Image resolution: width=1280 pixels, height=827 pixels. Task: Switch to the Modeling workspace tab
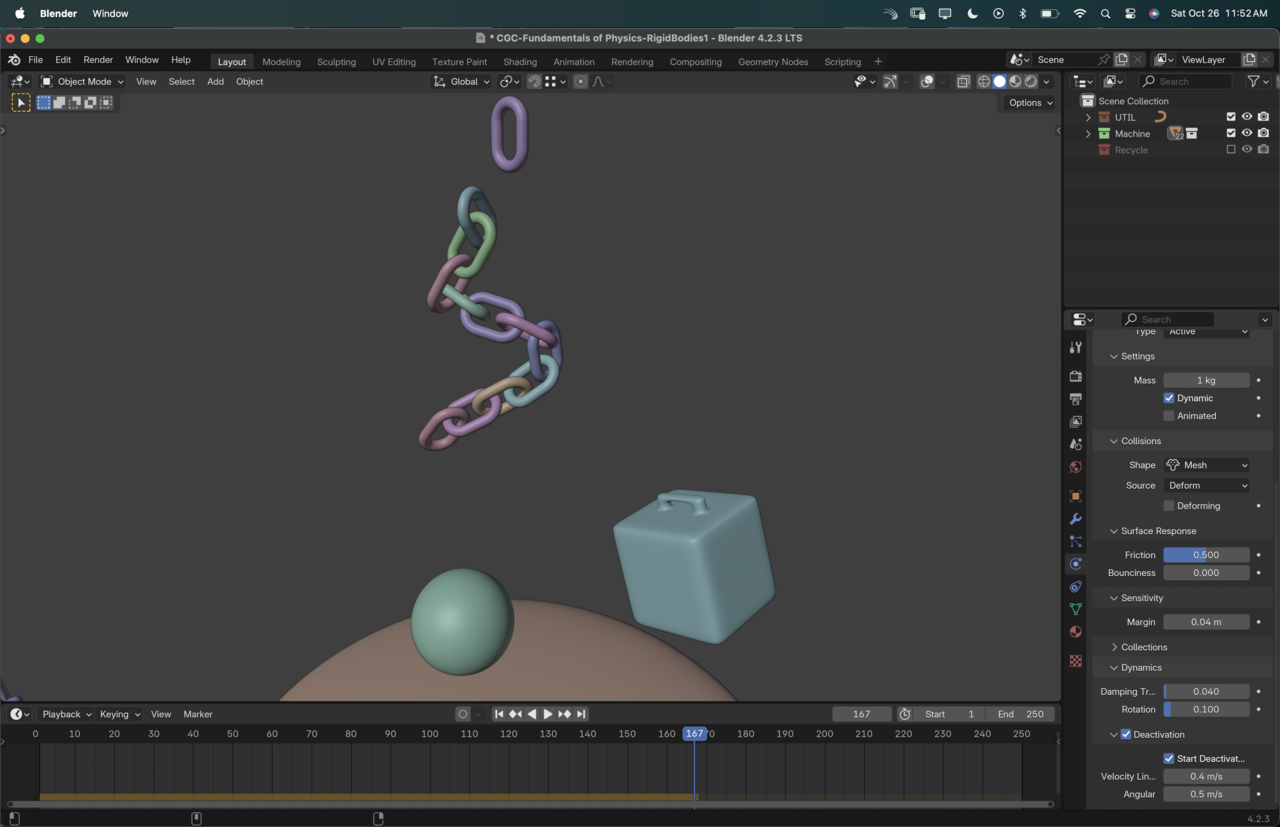(281, 62)
